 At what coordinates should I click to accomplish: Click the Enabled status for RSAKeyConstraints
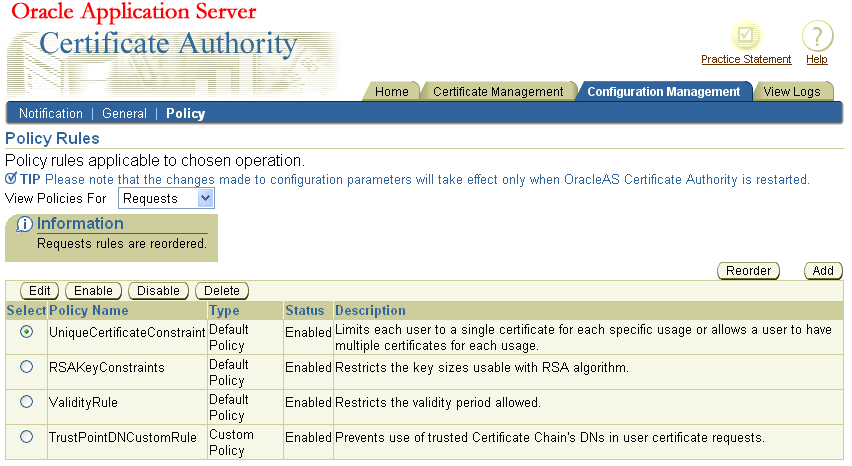coord(308,367)
